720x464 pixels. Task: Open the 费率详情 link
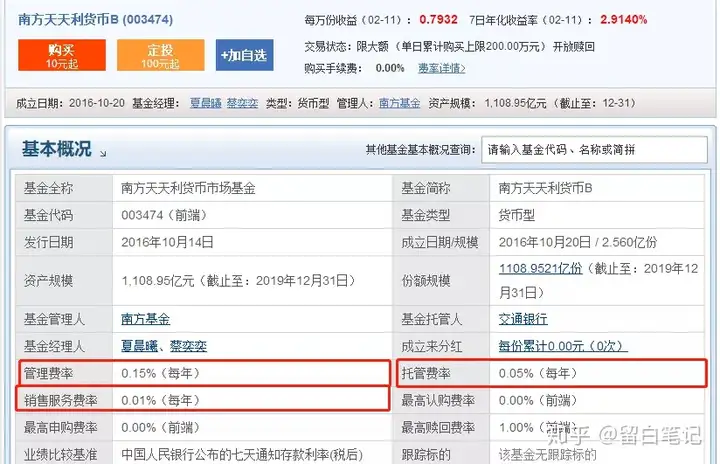(x=441, y=68)
